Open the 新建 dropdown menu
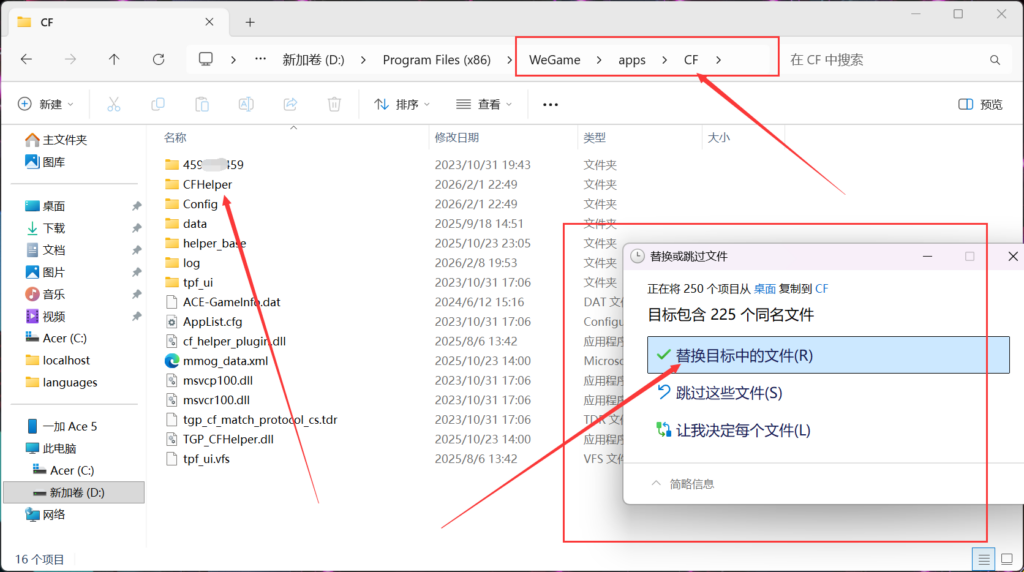 (x=46, y=104)
